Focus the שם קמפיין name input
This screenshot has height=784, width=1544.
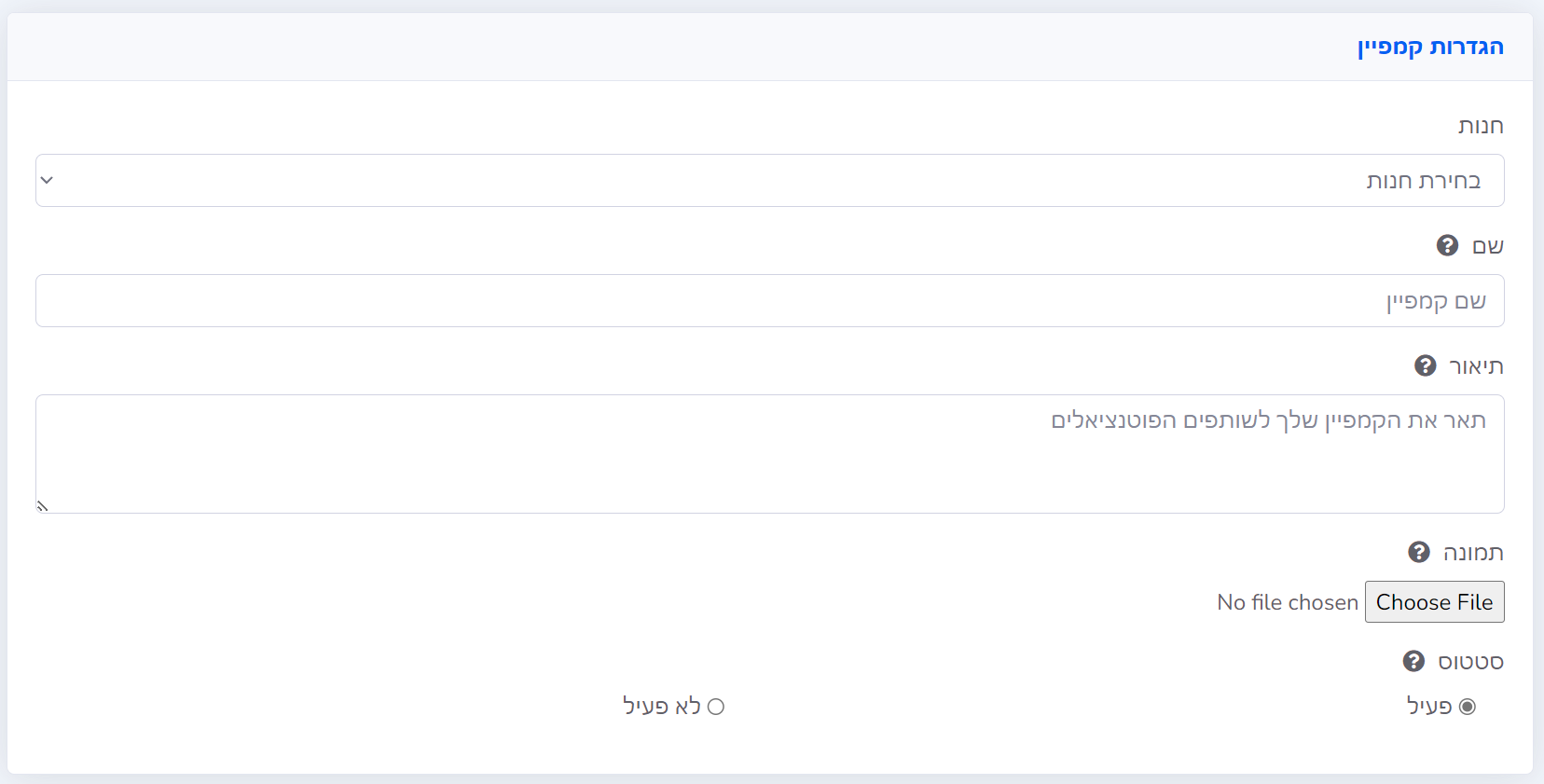(x=770, y=301)
